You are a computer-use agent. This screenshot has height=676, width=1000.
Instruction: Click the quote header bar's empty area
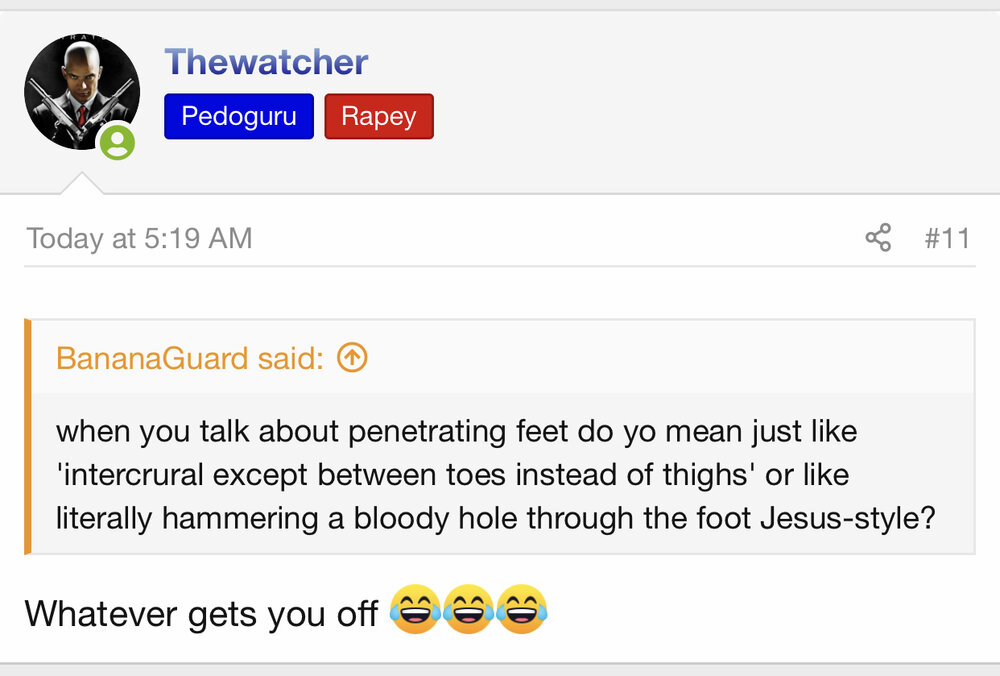pos(660,357)
